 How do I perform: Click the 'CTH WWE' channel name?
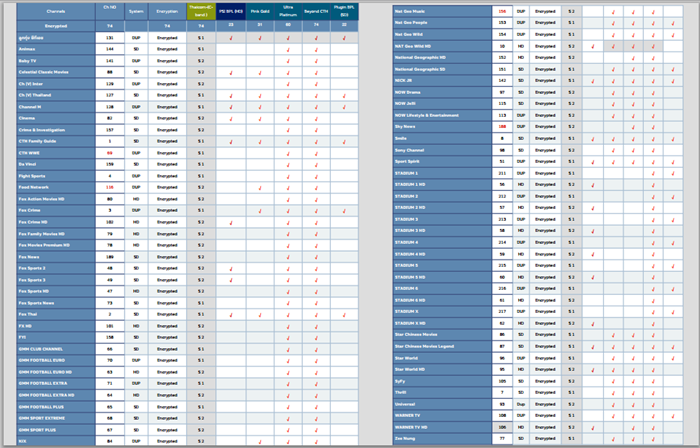tap(56, 153)
